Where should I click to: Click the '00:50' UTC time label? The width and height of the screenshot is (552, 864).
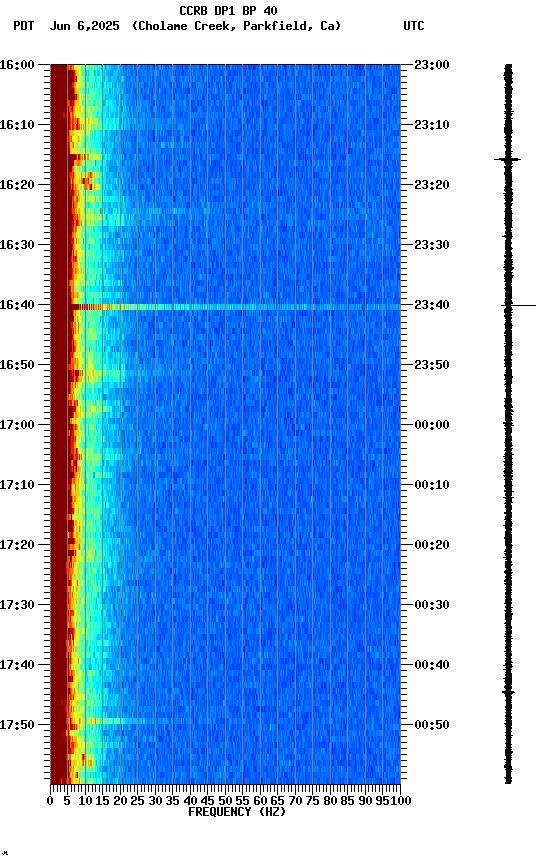point(432,725)
